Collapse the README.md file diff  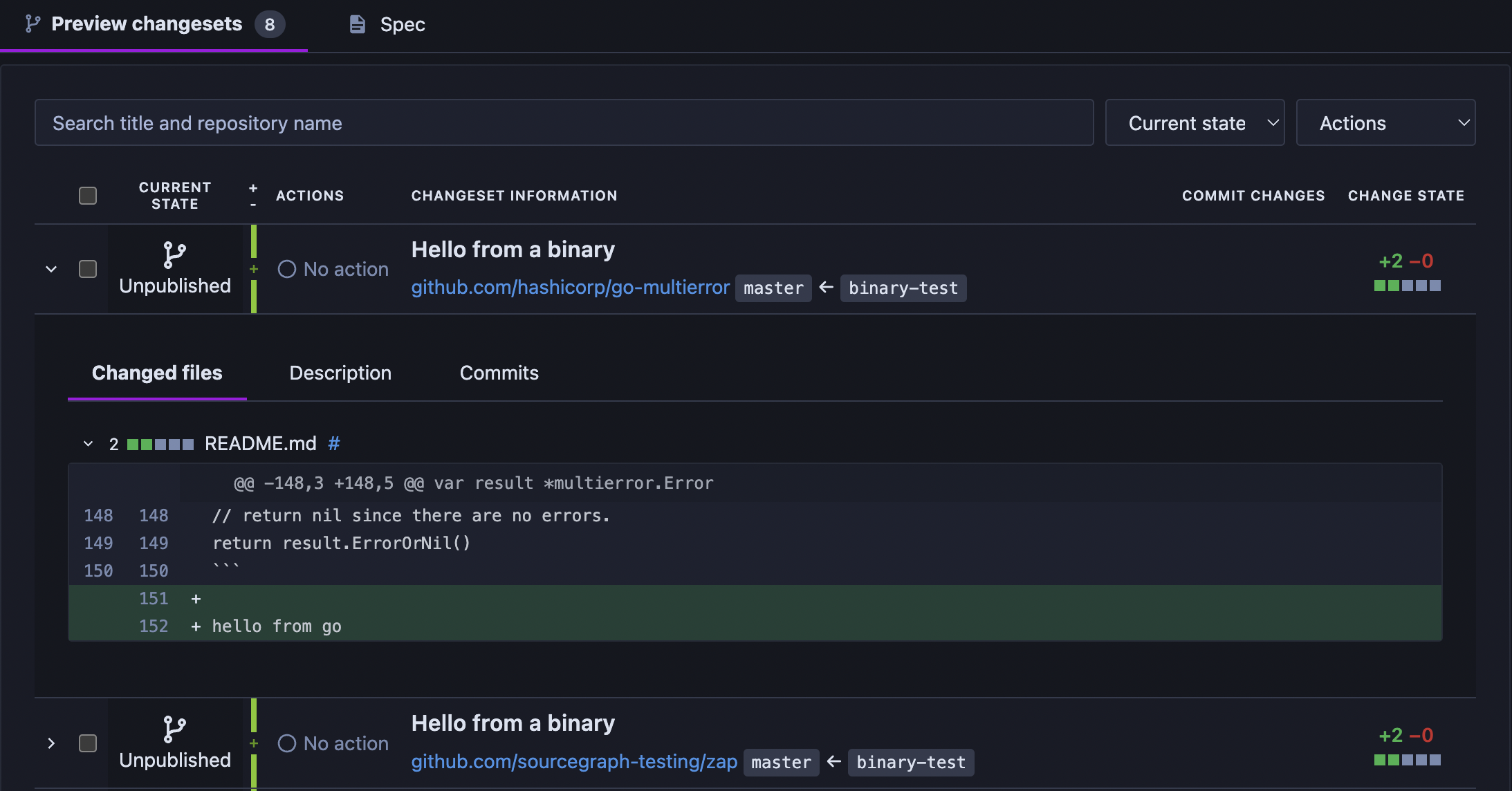pyautogui.click(x=88, y=444)
